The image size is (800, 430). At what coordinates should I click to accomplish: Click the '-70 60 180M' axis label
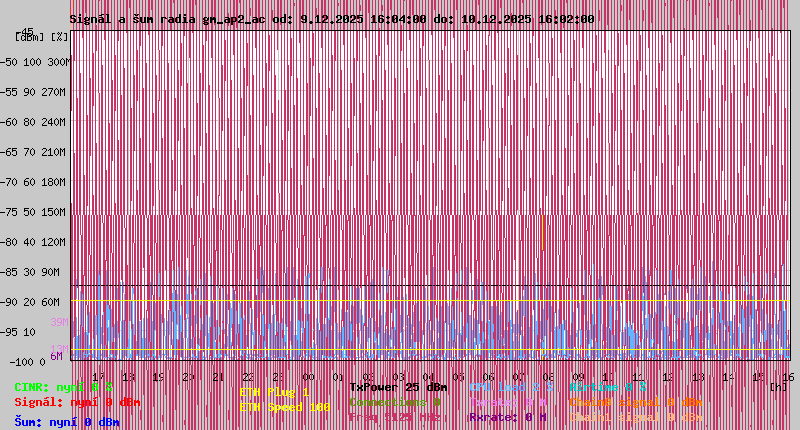point(34,182)
